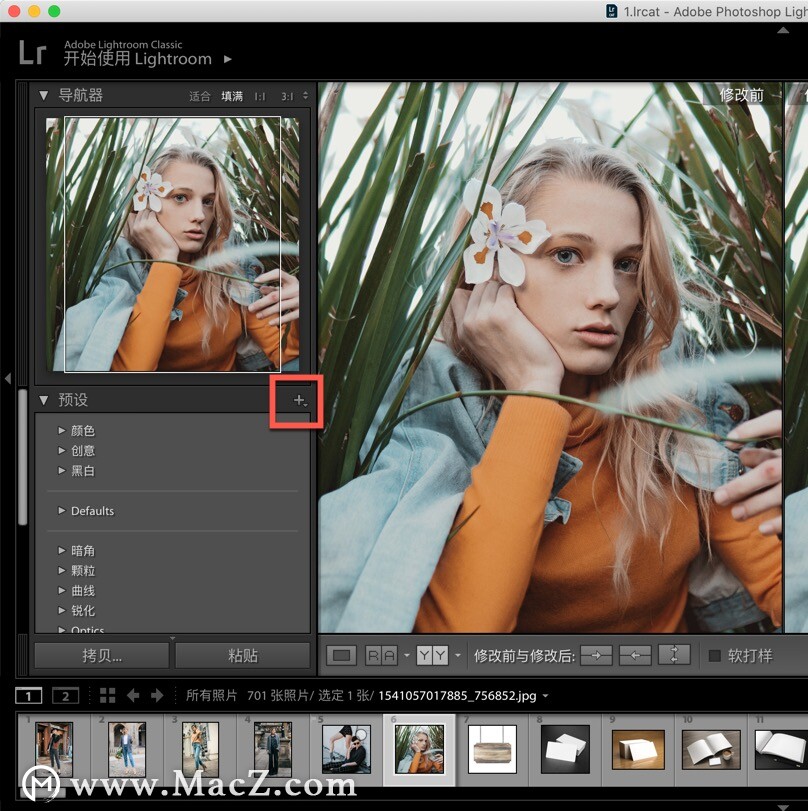The image size is (808, 811).
Task: Select filmstrip thumbnail 5
Action: coord(346,749)
